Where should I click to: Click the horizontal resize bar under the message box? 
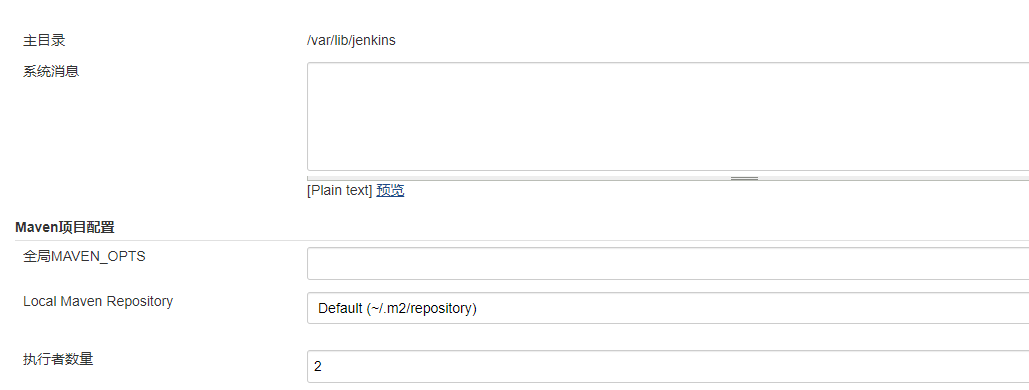(x=668, y=178)
